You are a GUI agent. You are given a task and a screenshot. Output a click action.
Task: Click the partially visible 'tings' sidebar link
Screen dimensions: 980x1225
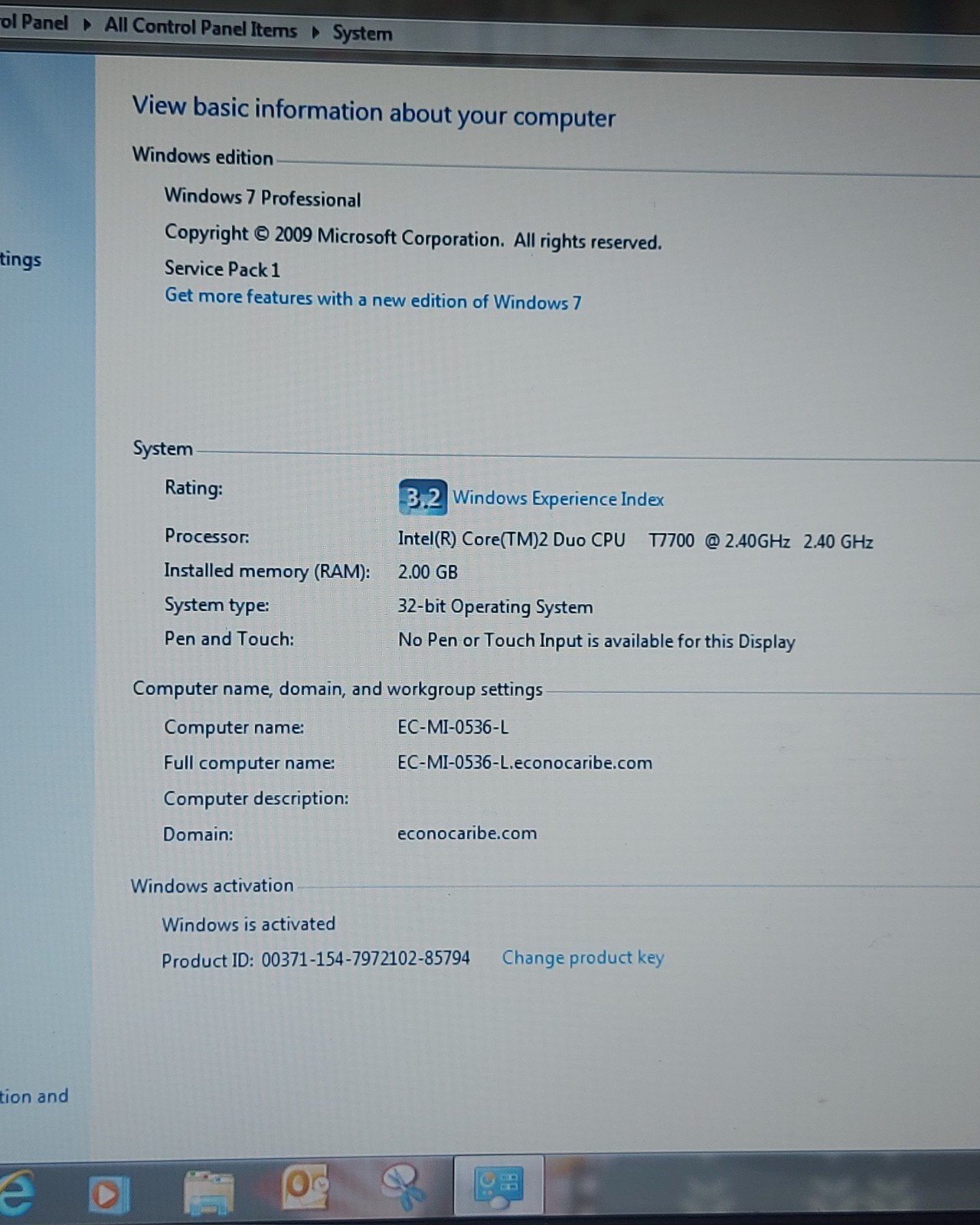tap(21, 260)
